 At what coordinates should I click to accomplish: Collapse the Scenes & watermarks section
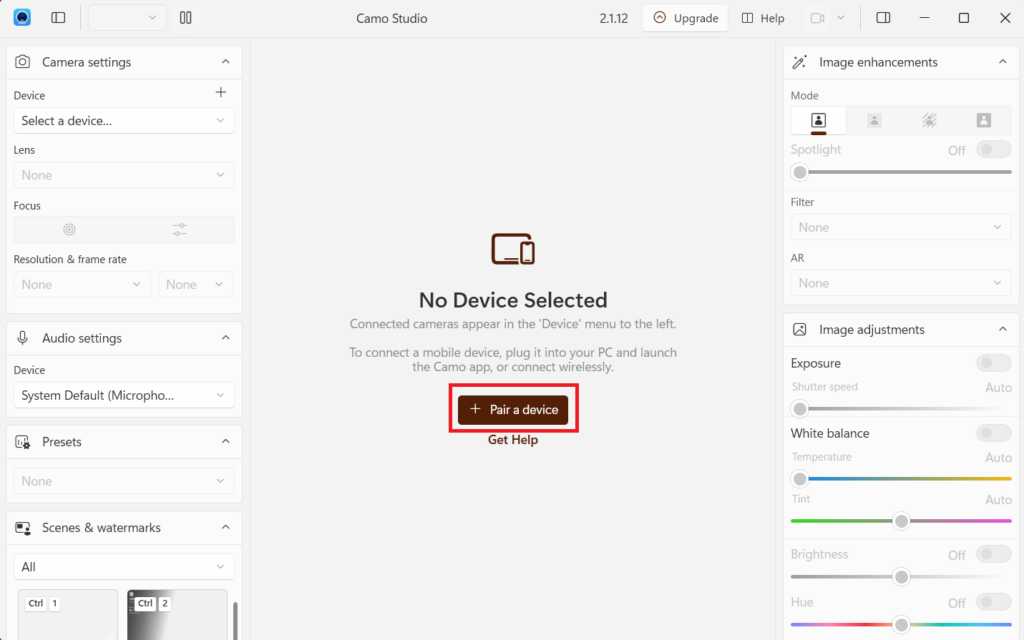225,526
